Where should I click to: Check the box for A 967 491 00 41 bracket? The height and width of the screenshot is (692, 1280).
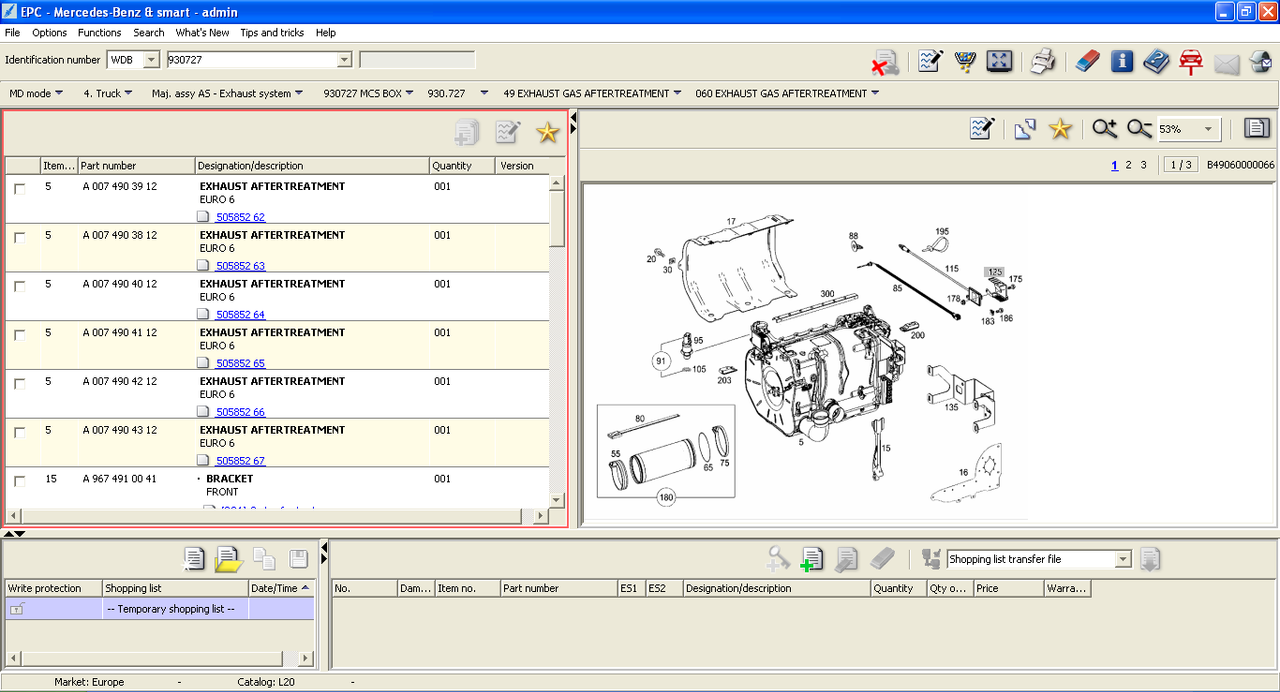20,482
